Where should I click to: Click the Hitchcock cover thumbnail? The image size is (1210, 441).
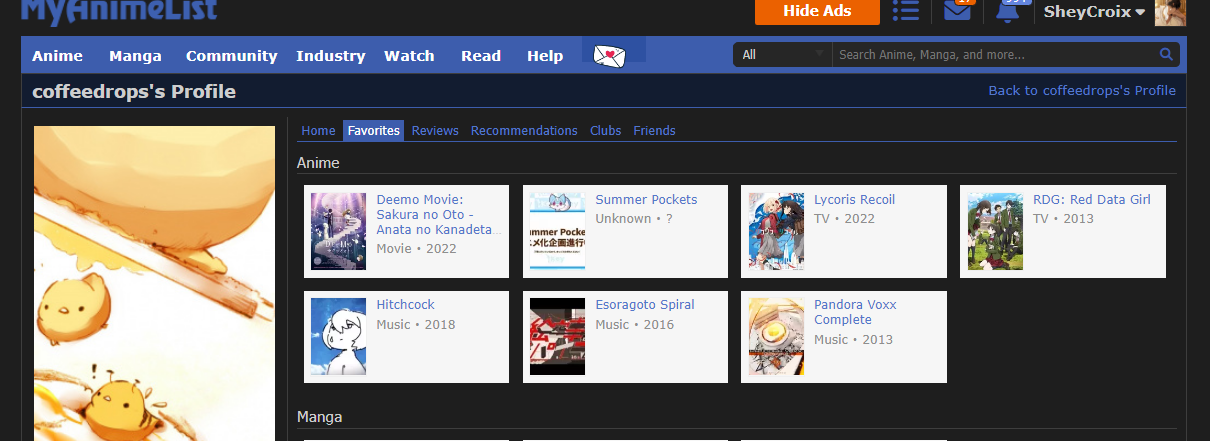click(x=338, y=336)
